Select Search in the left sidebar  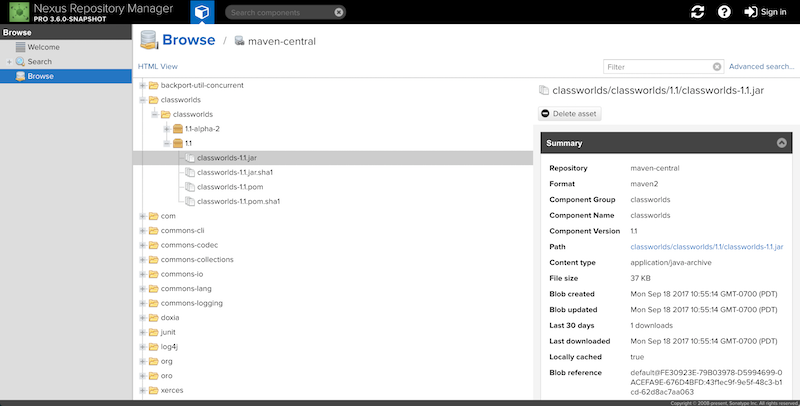[42, 62]
